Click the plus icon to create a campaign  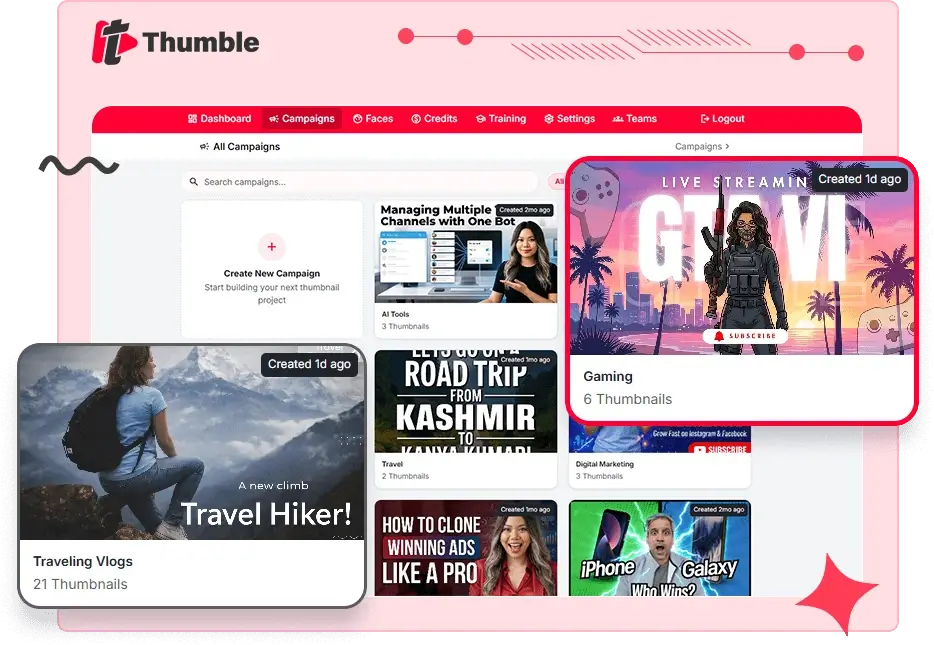(272, 247)
